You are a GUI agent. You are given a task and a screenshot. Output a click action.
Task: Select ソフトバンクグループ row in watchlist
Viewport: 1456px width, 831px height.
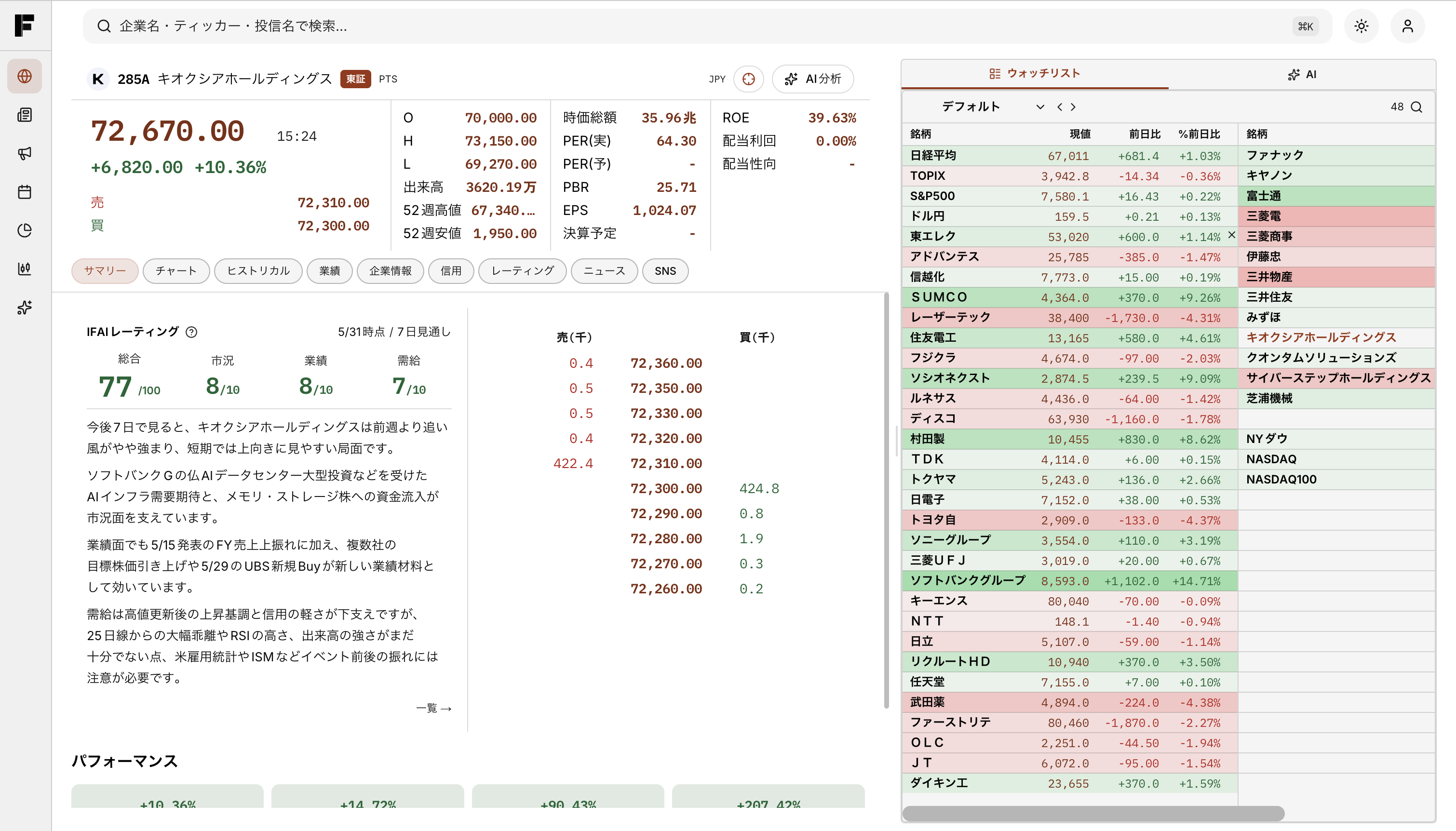(x=1070, y=581)
